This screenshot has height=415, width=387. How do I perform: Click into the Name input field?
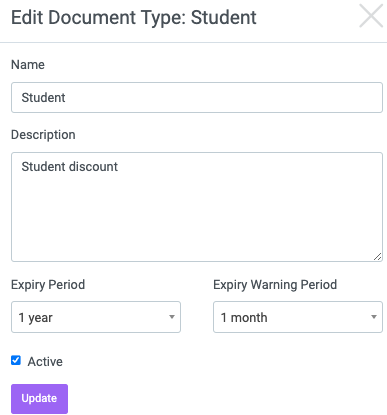pyautogui.click(x=197, y=97)
